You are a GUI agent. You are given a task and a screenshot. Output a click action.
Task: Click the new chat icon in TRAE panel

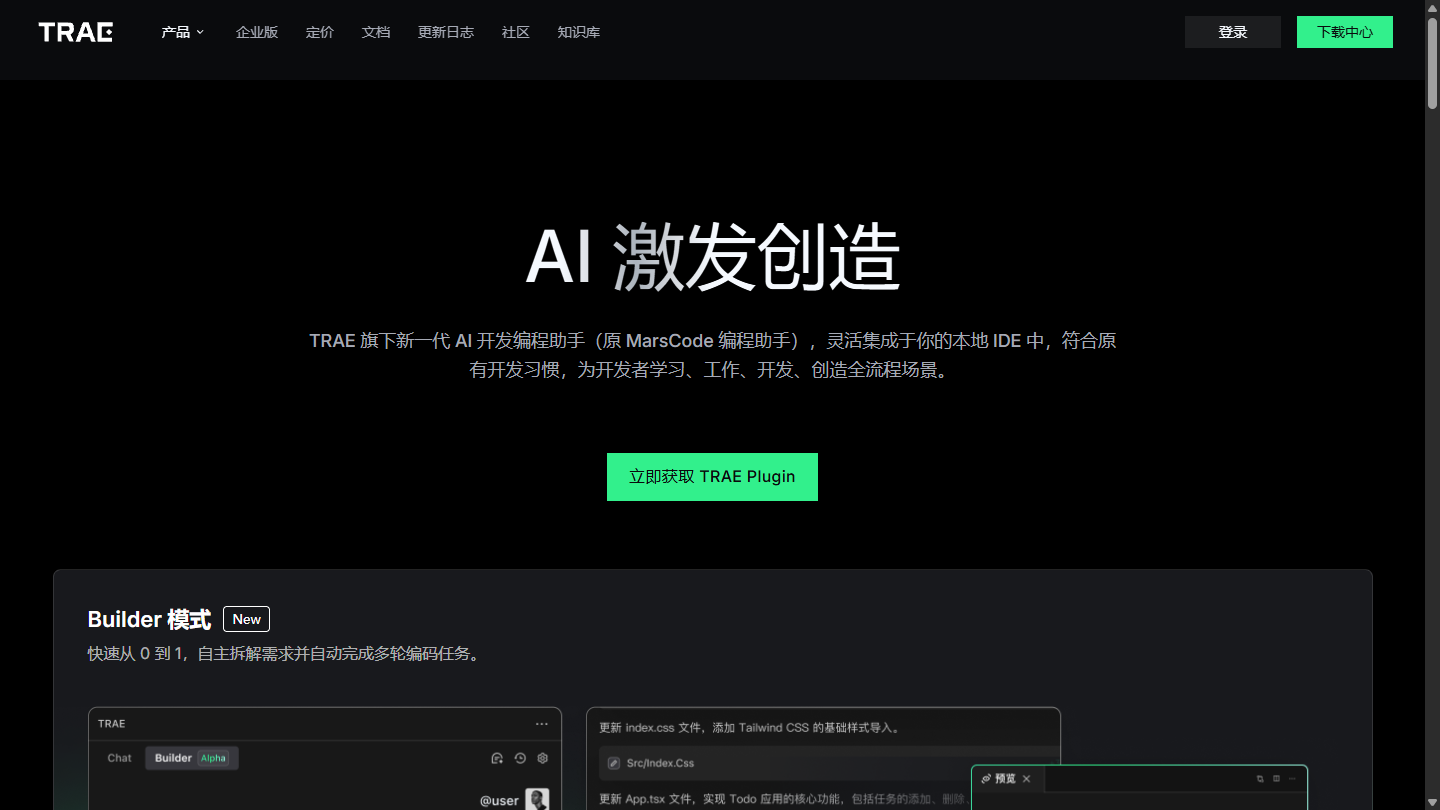pos(497,758)
